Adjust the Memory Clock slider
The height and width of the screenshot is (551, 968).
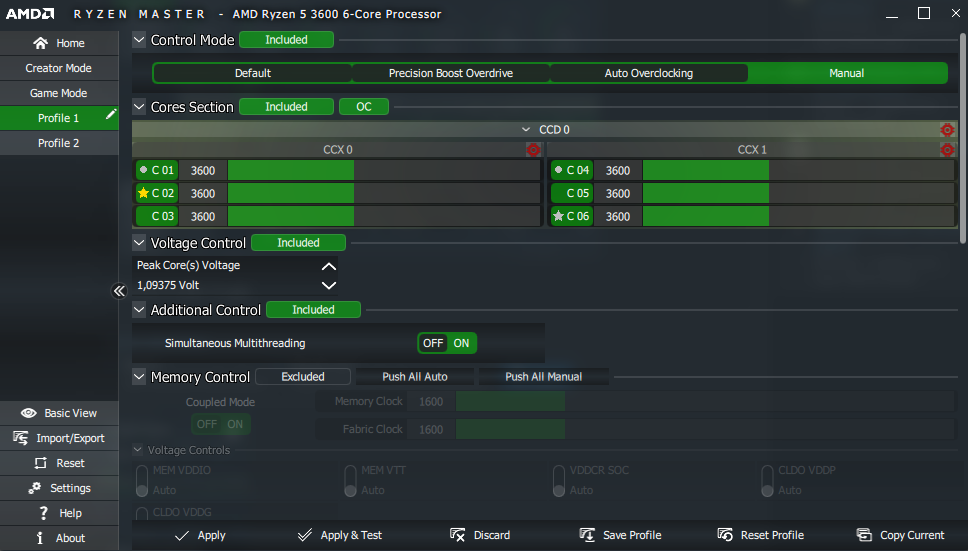point(706,402)
